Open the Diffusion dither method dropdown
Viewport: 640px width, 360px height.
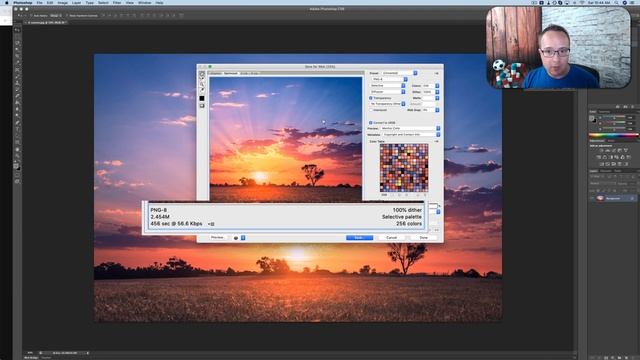point(387,92)
